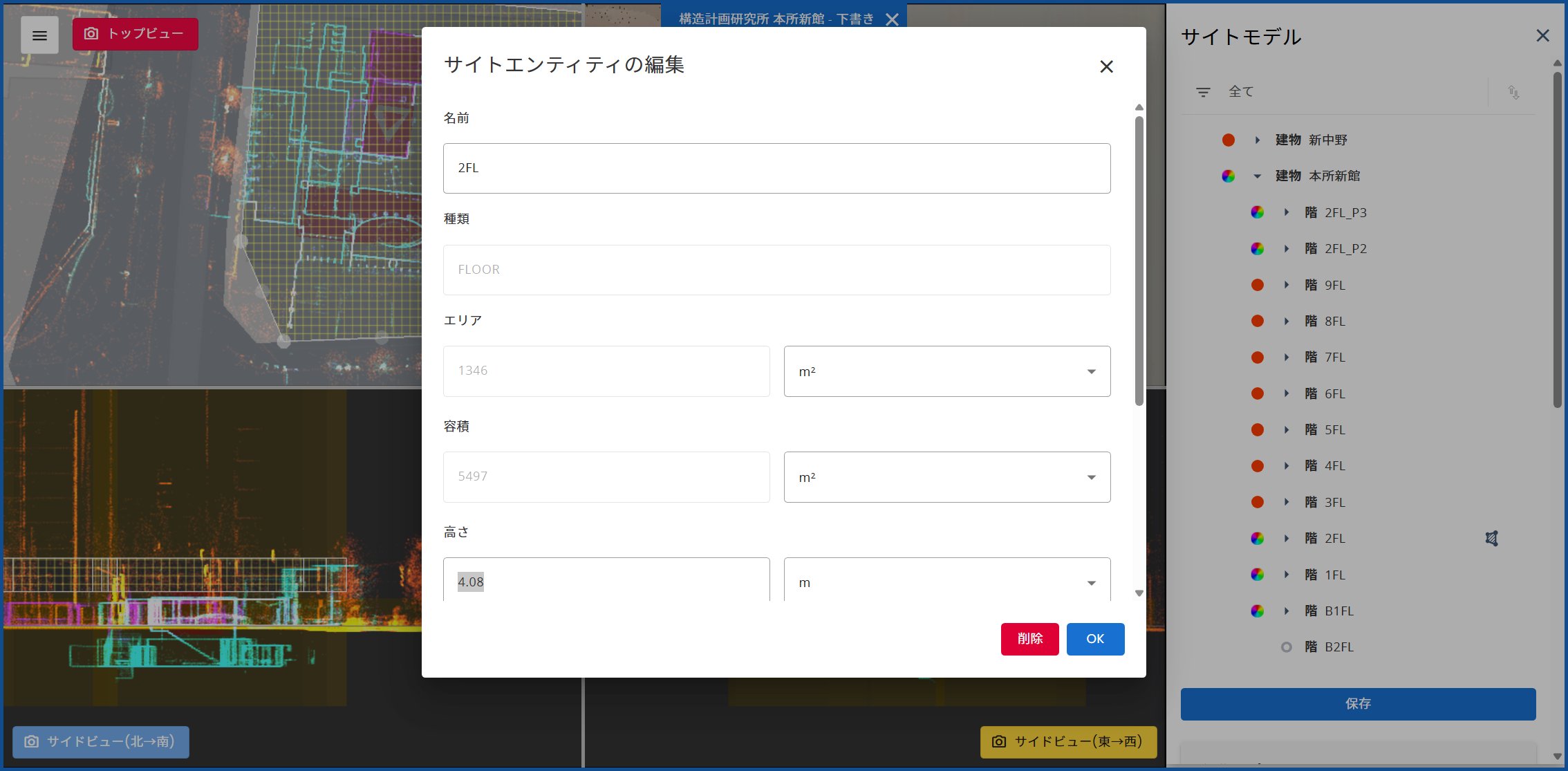Click the color wheel of 本所新館
This screenshot has width=1568, height=771.
point(1229,176)
